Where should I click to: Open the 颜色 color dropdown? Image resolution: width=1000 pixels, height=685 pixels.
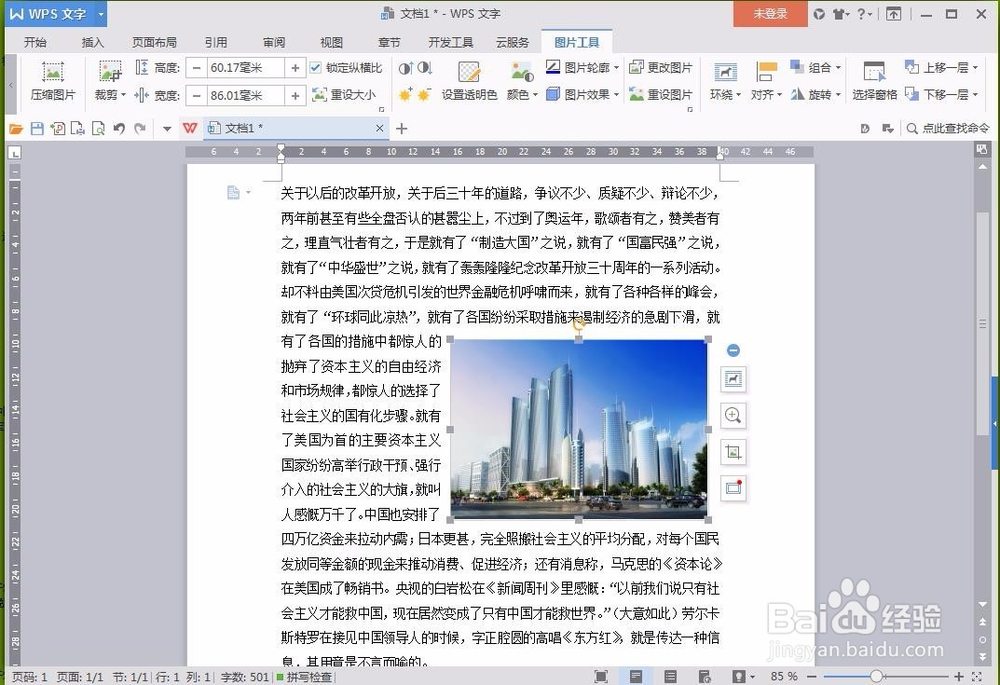[x=522, y=81]
